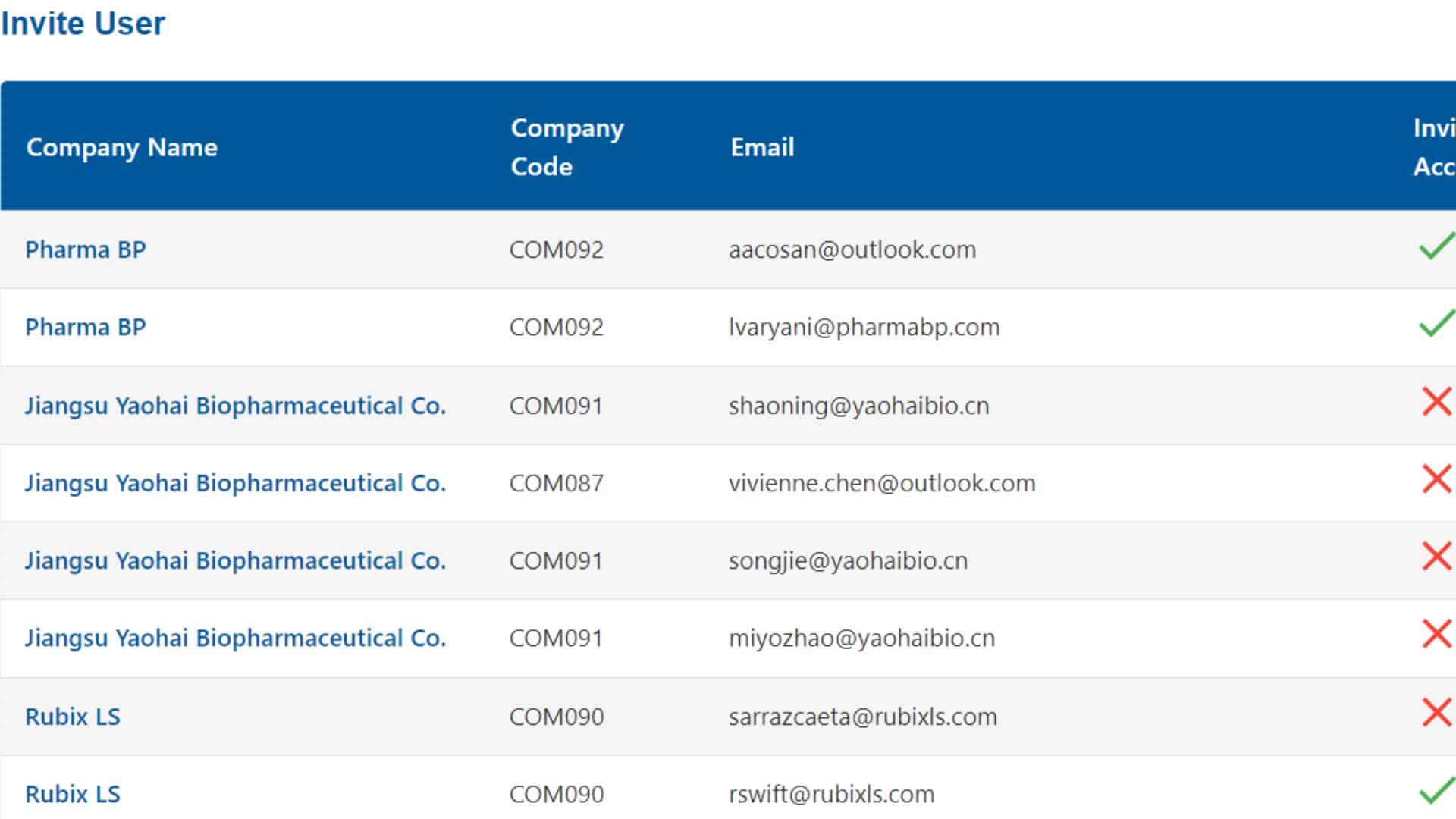Open Rubix LS link for rswift row

[x=73, y=794]
